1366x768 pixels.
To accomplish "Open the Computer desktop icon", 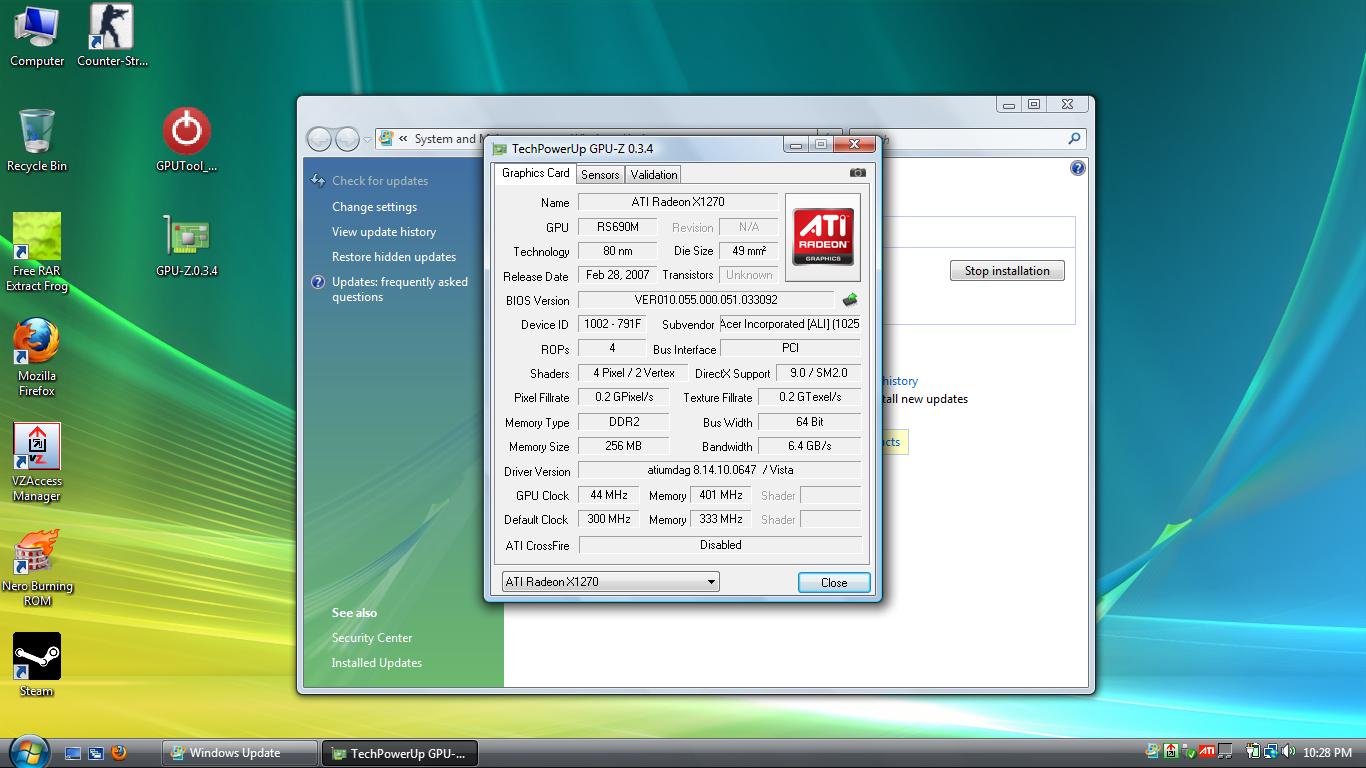I will [37, 36].
